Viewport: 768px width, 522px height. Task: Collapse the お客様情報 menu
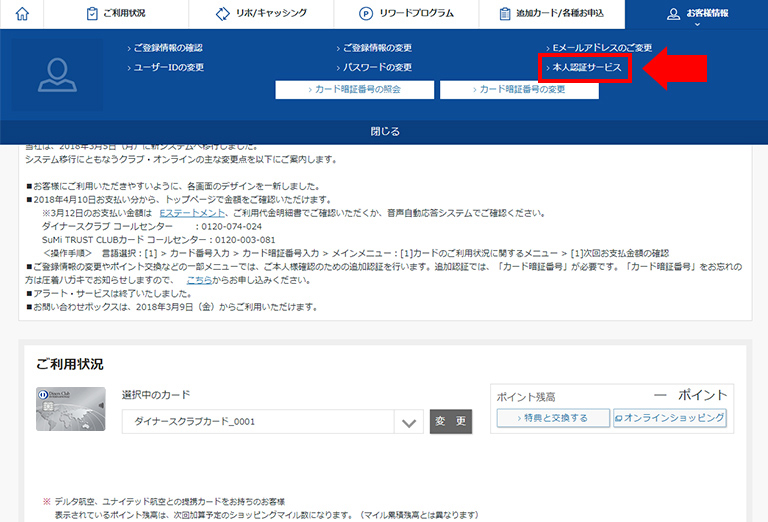pyautogui.click(x=696, y=15)
